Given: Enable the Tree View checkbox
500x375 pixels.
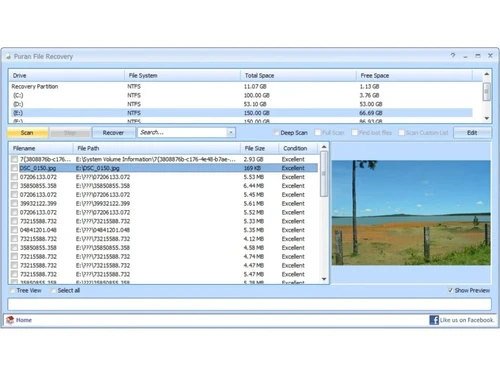Looking at the screenshot, I should point(12,291).
